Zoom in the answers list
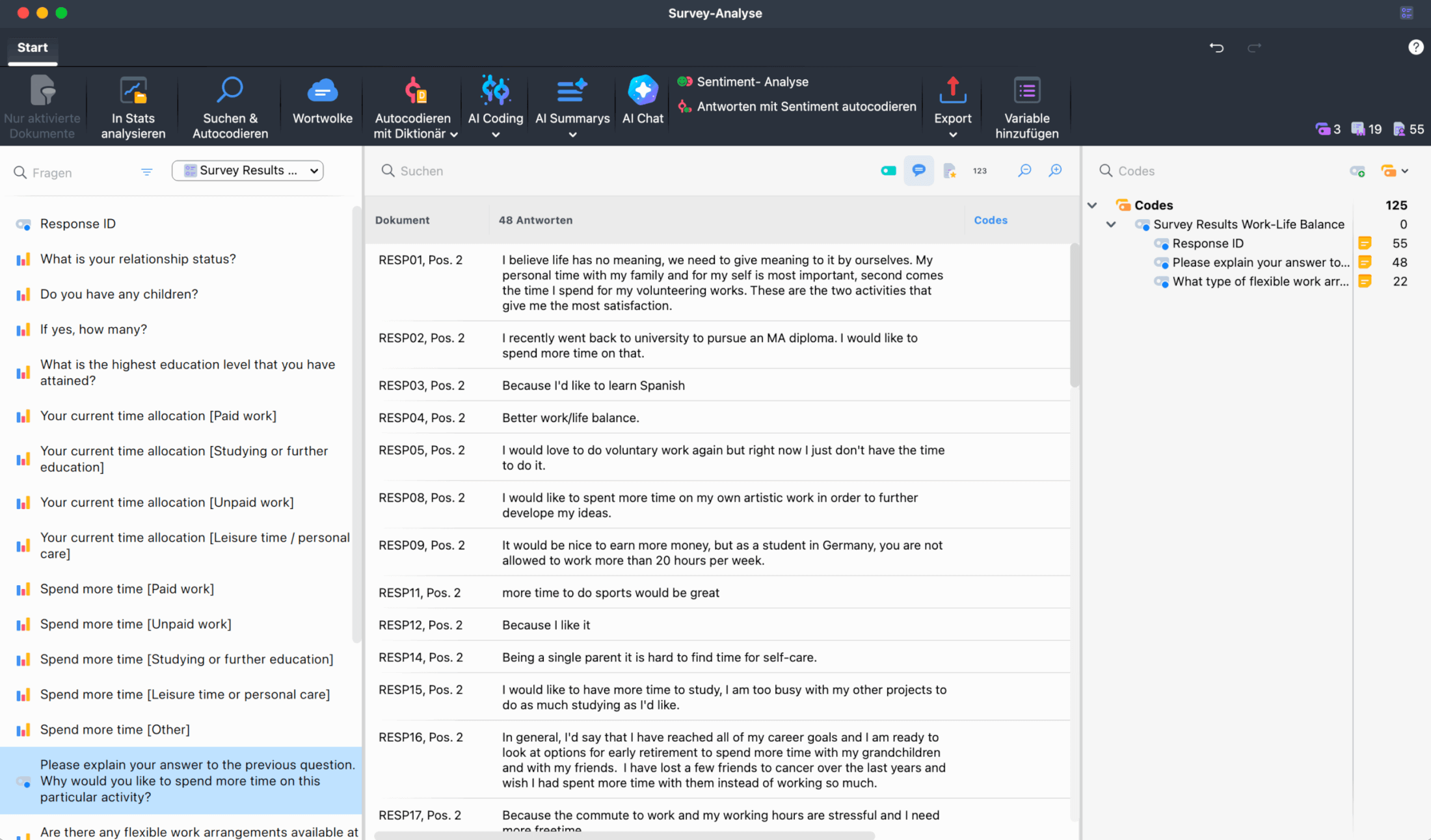Image resolution: width=1431 pixels, height=840 pixels. [1055, 170]
